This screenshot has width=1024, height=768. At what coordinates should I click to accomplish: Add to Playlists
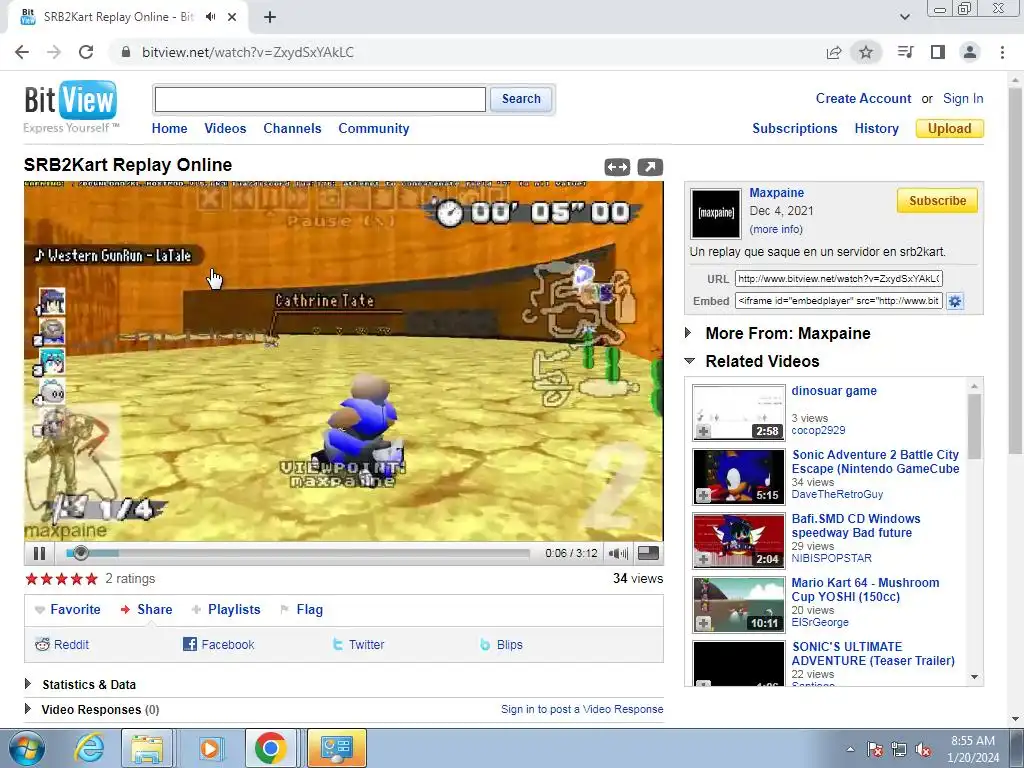tap(226, 609)
